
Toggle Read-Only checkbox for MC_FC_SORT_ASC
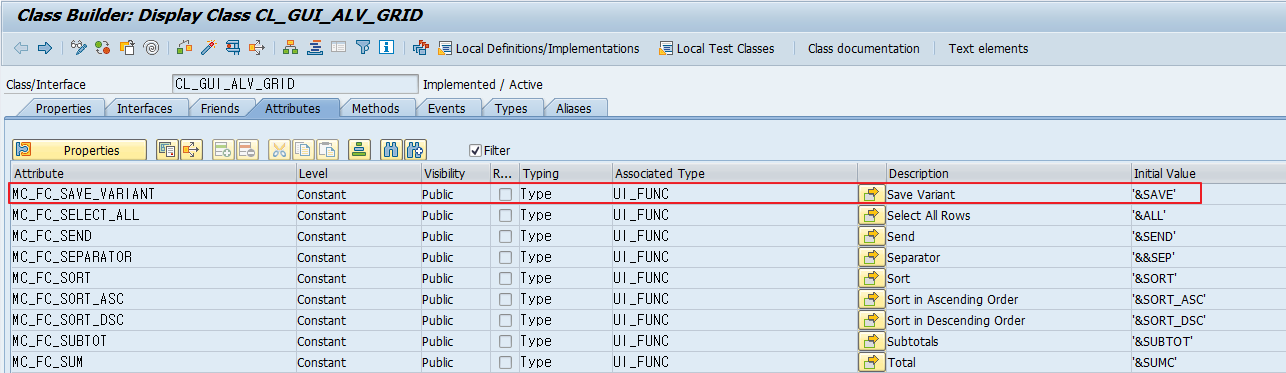(506, 299)
